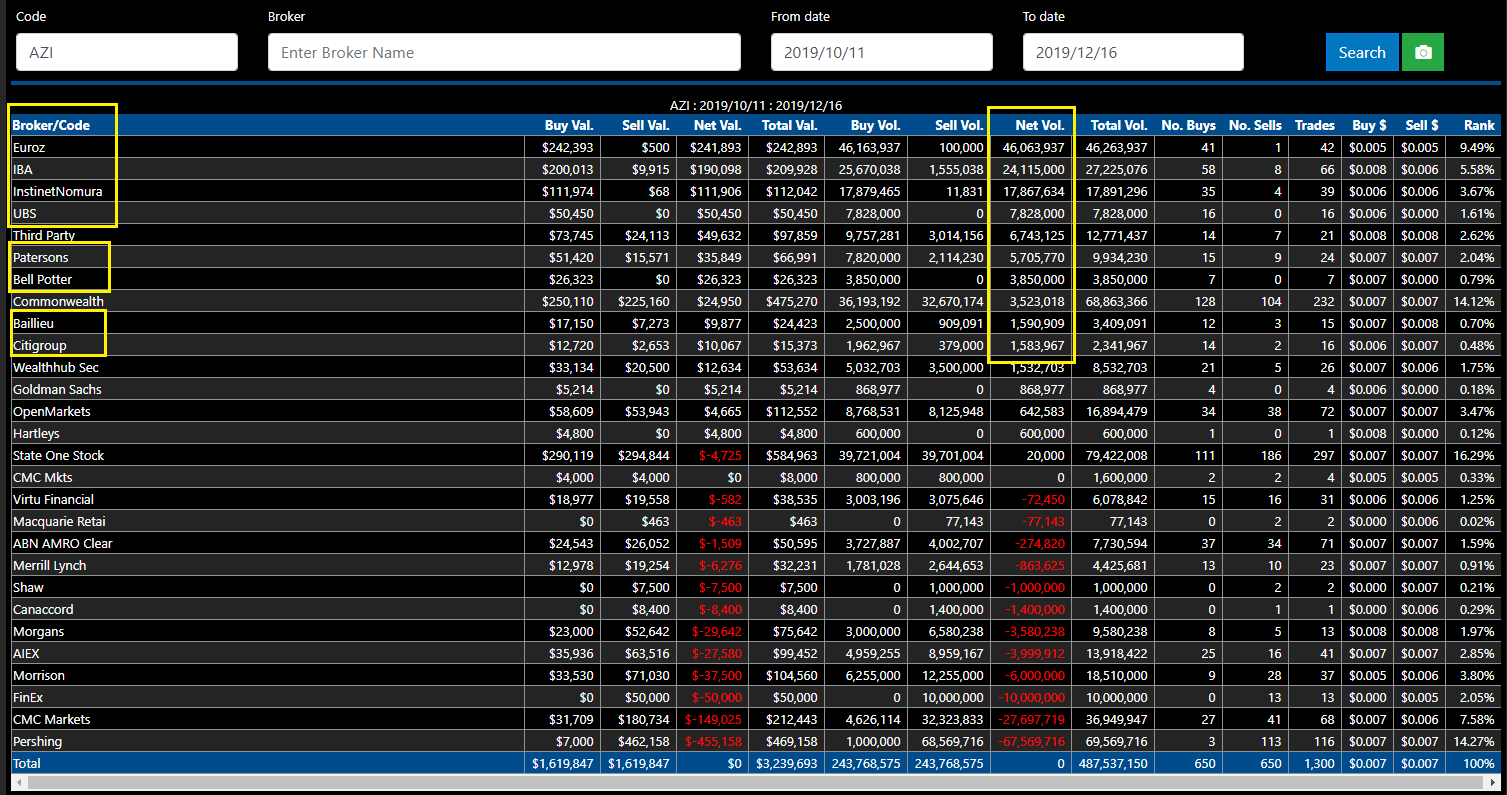Image resolution: width=1507 pixels, height=795 pixels.
Task: Select the Virtu Financial broker name
Action: (x=53, y=499)
